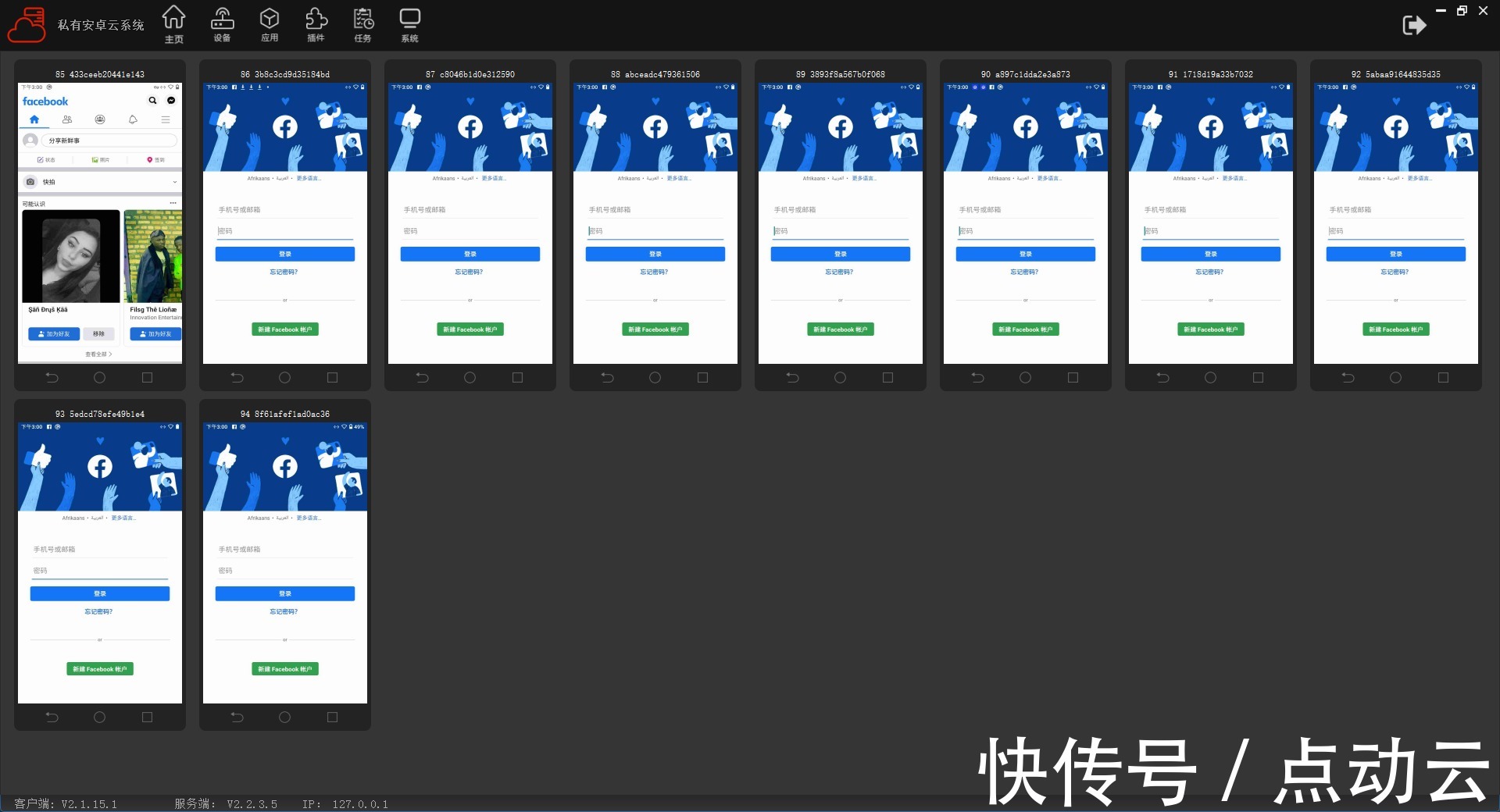Focus 密码 password field on device 94
This screenshot has width=1500, height=812.
pyautogui.click(x=285, y=571)
